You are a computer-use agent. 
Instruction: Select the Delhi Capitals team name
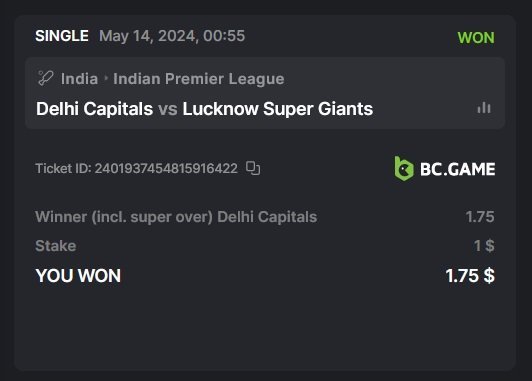95,109
